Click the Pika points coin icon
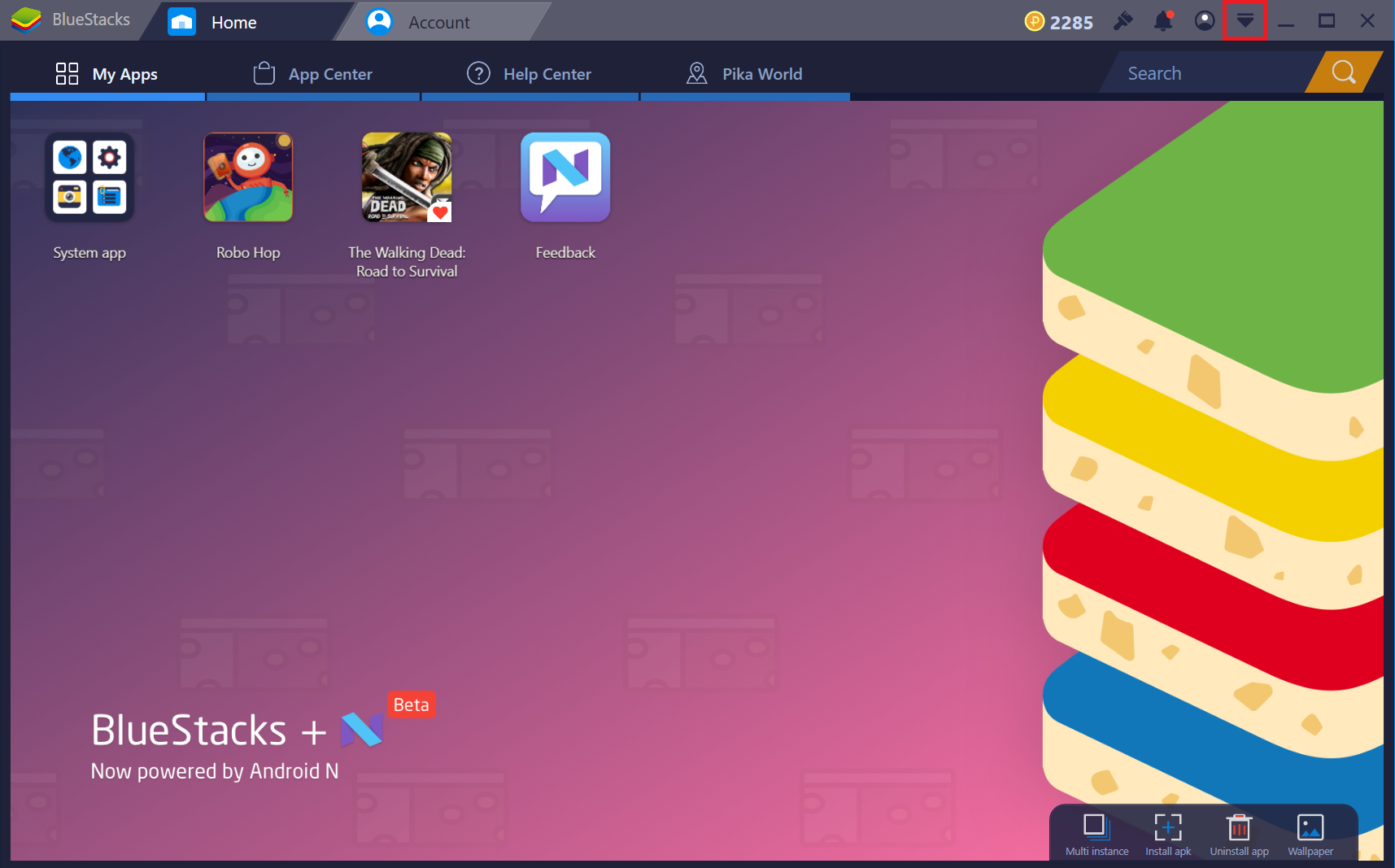The image size is (1395, 868). [x=1034, y=21]
